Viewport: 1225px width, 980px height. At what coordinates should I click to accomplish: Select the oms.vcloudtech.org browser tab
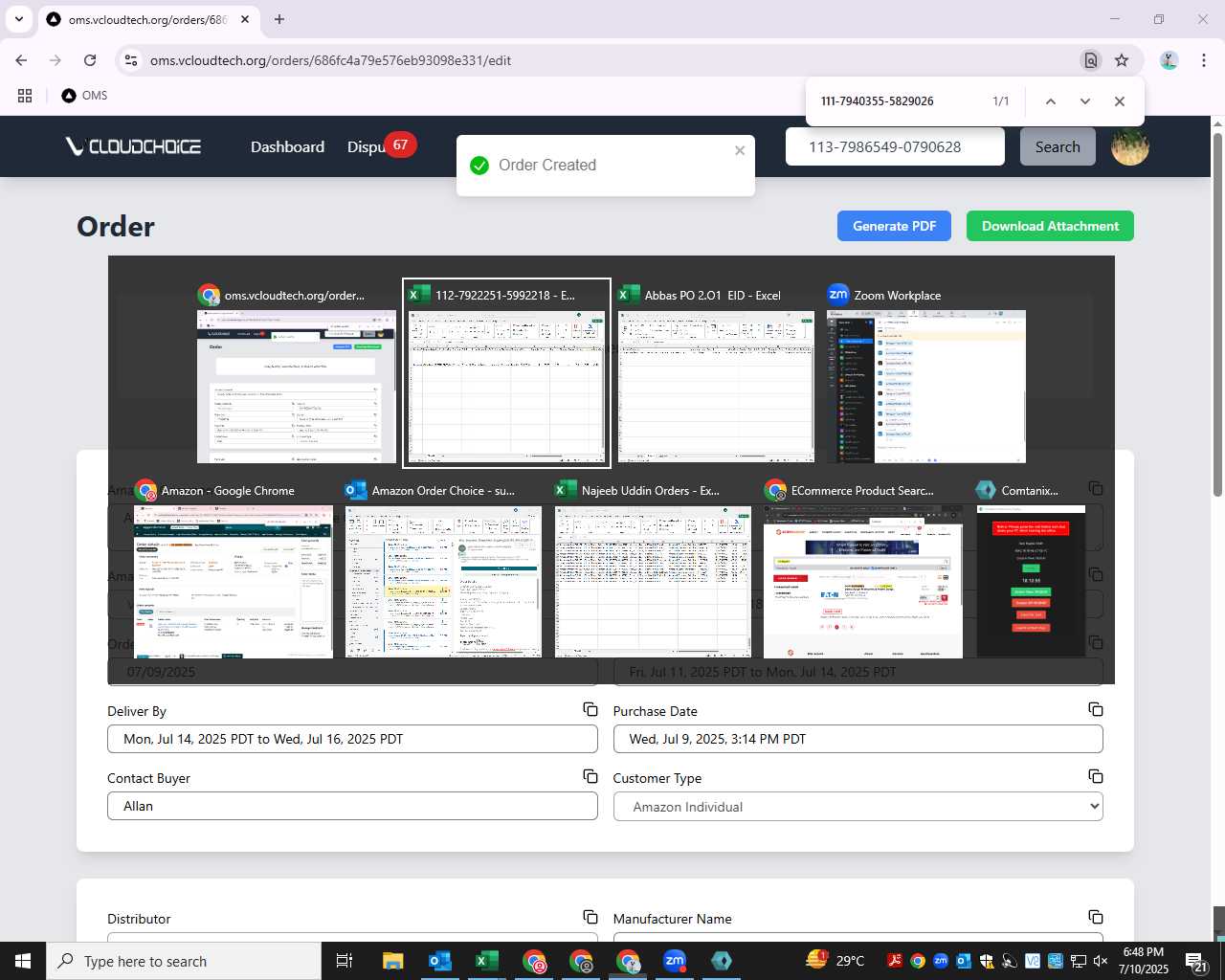[x=148, y=19]
